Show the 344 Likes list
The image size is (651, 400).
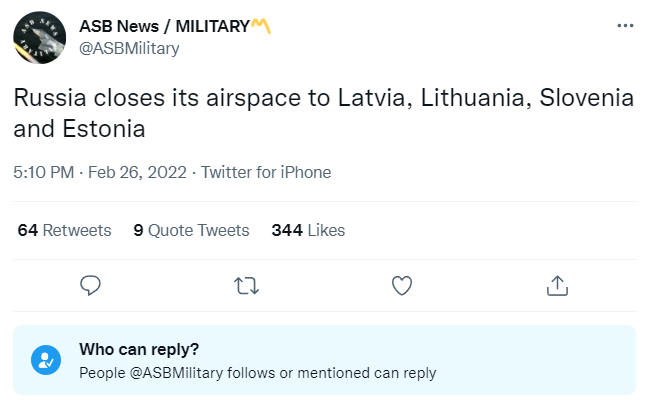pos(308,230)
